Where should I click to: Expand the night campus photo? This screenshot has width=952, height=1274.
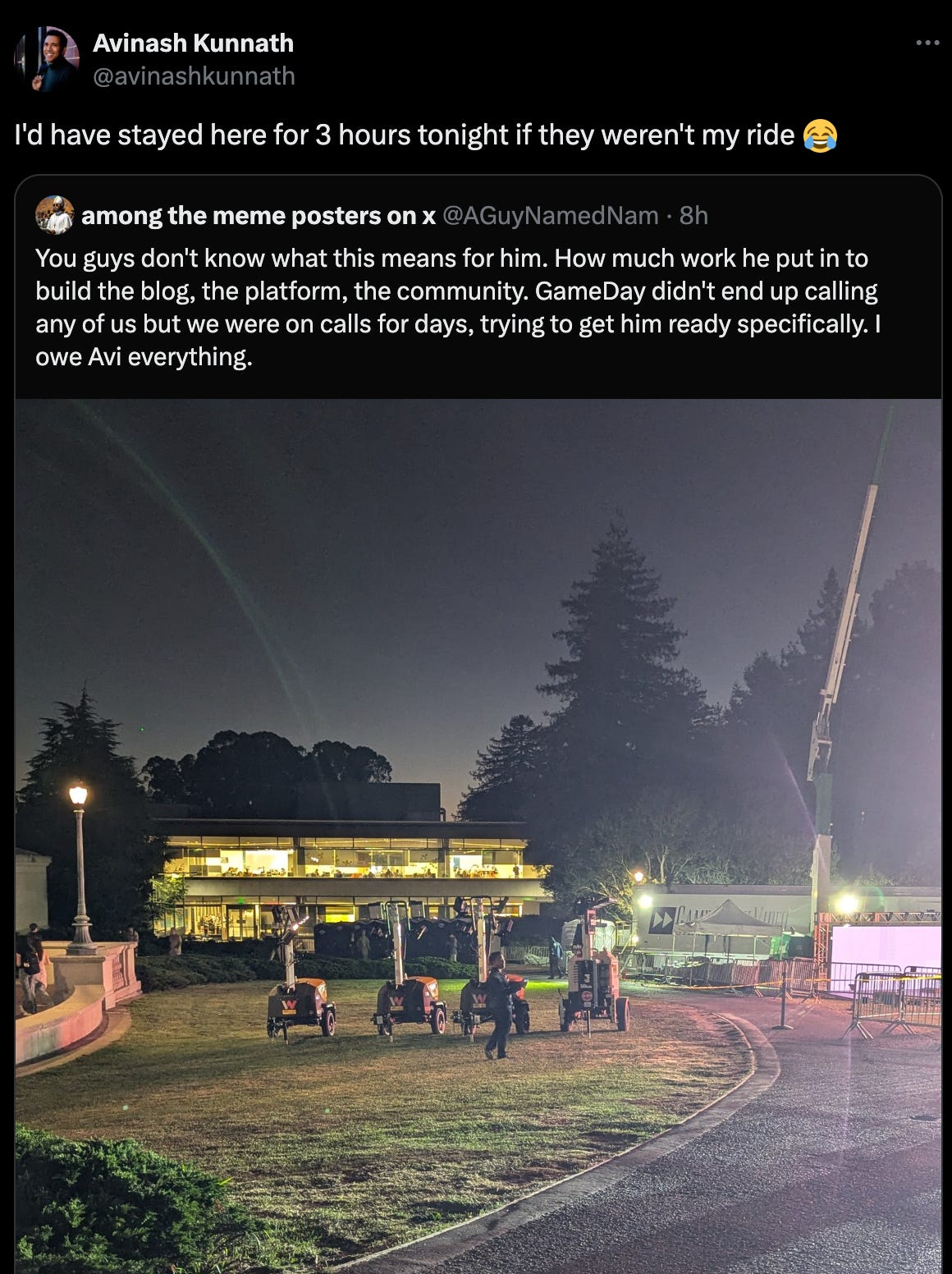pos(478,836)
